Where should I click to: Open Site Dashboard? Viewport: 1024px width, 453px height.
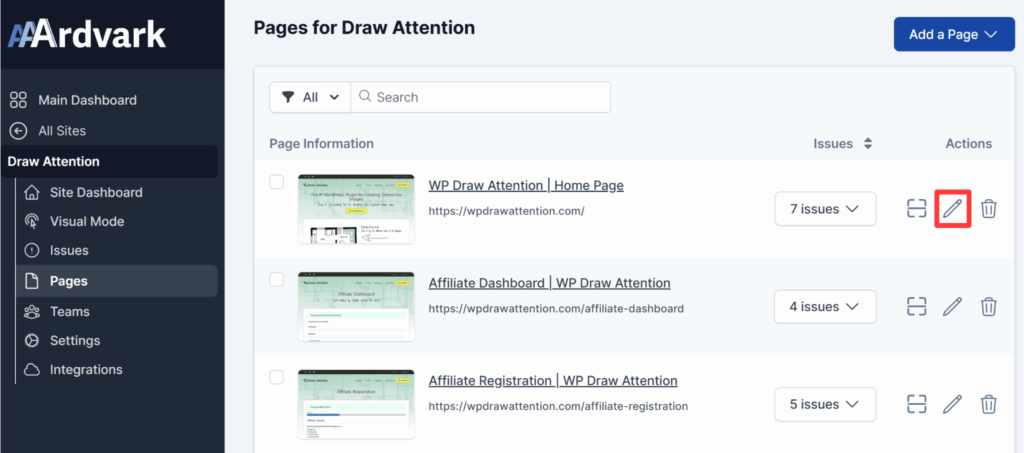click(96, 193)
